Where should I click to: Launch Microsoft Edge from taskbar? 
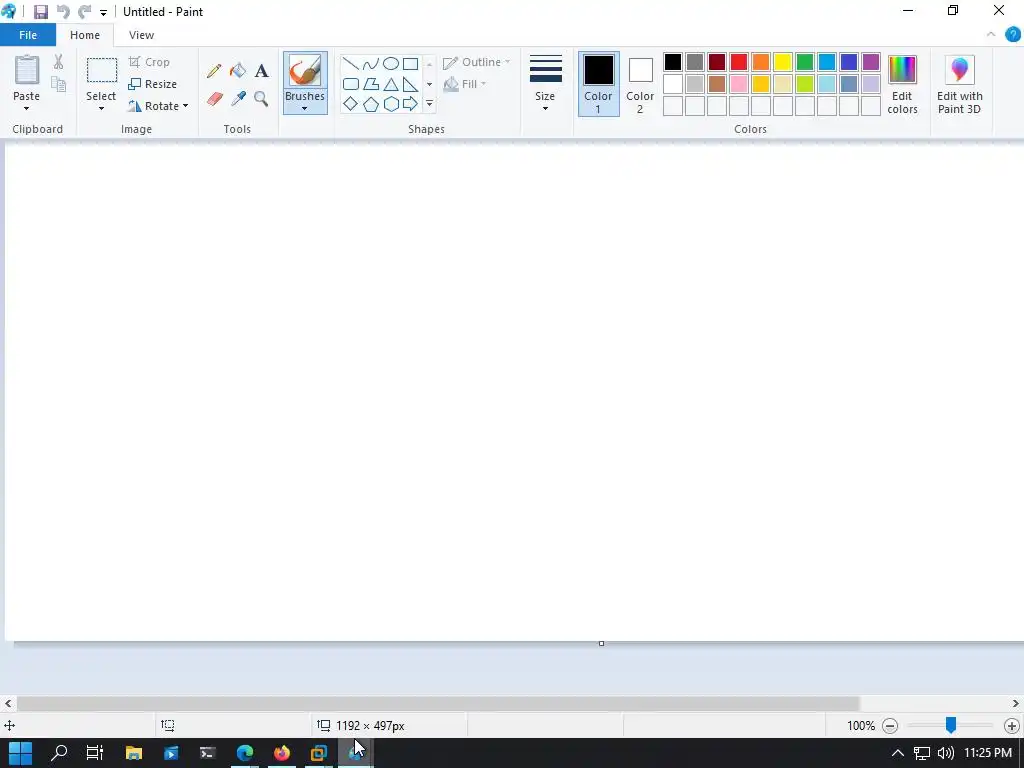(245, 753)
